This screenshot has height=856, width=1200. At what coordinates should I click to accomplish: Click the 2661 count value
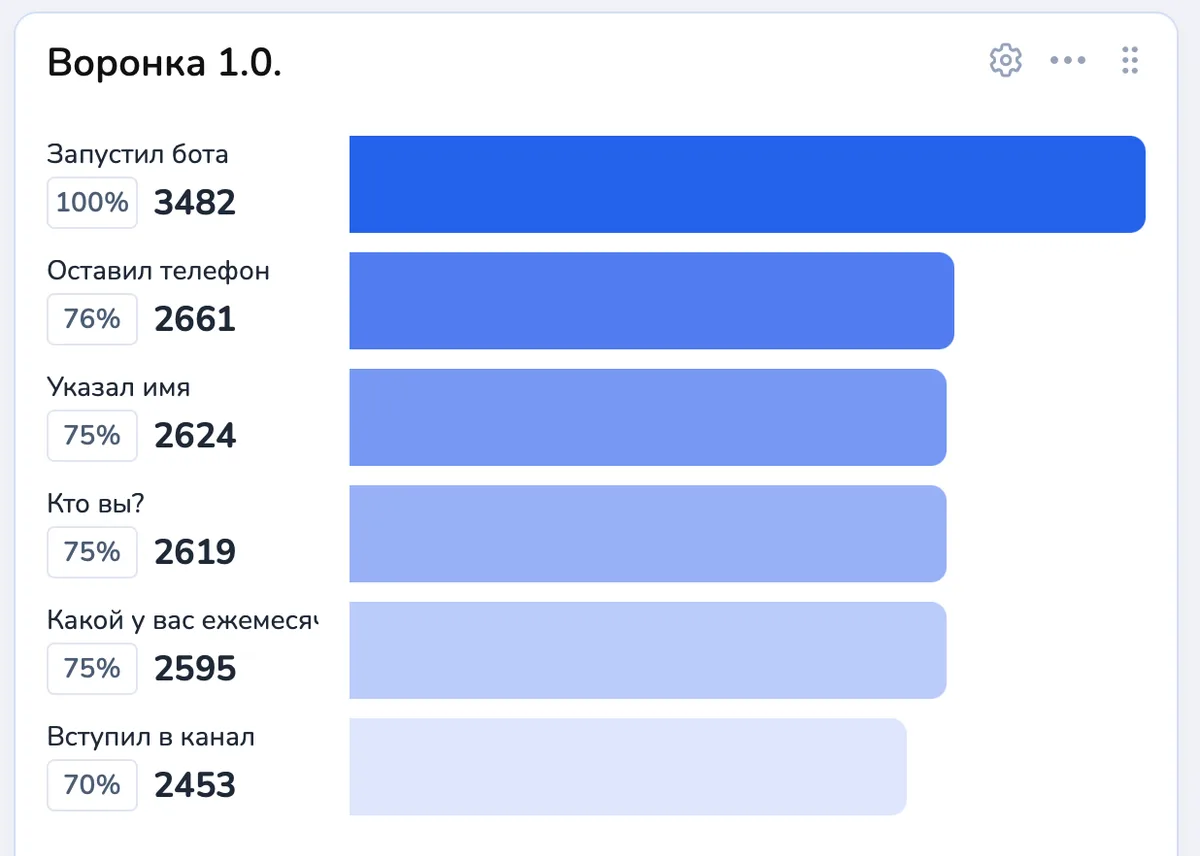[195, 319]
